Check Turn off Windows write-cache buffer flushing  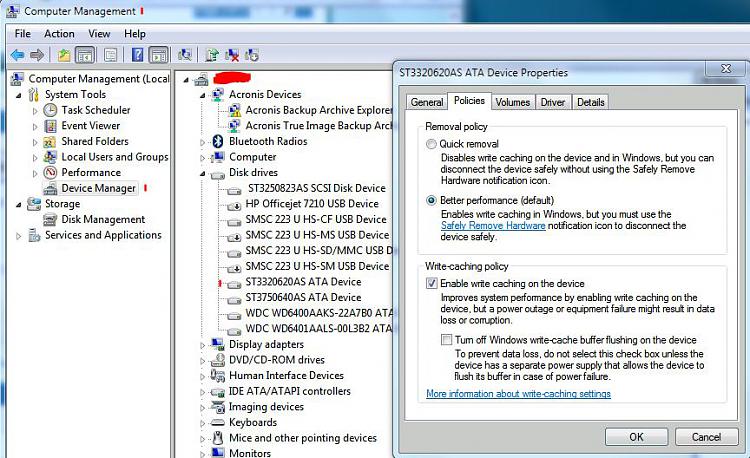[446, 340]
